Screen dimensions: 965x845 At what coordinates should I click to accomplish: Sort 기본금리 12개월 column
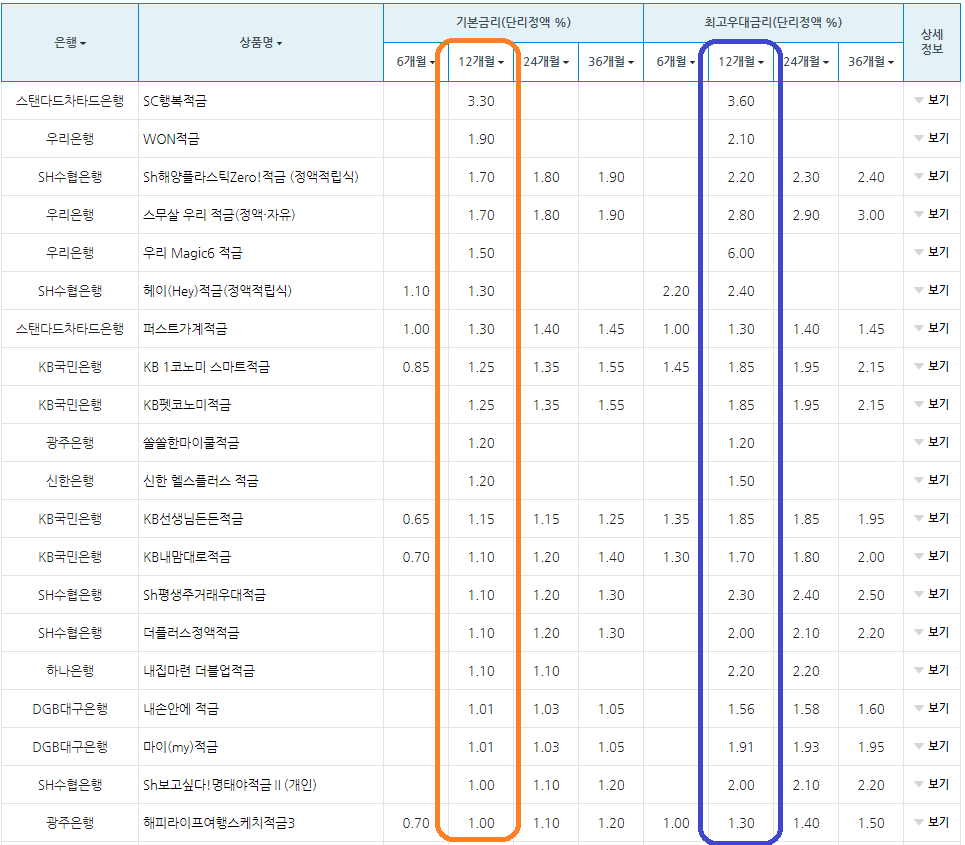[x=481, y=62]
